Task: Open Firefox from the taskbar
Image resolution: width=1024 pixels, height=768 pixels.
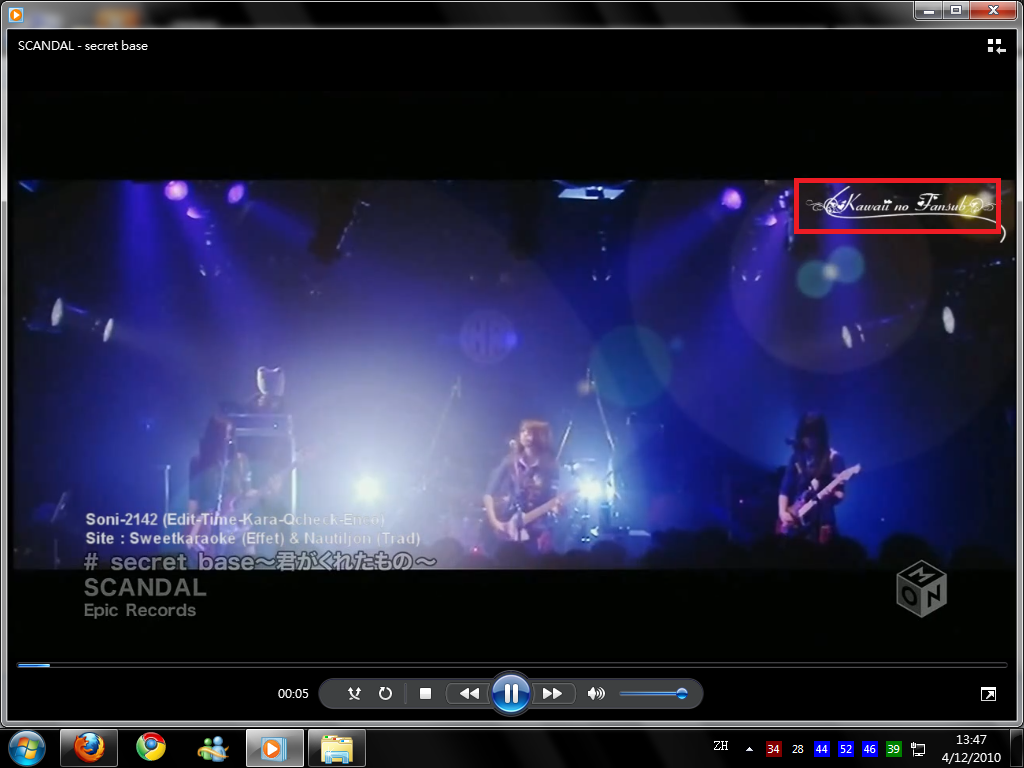Action: click(x=89, y=748)
